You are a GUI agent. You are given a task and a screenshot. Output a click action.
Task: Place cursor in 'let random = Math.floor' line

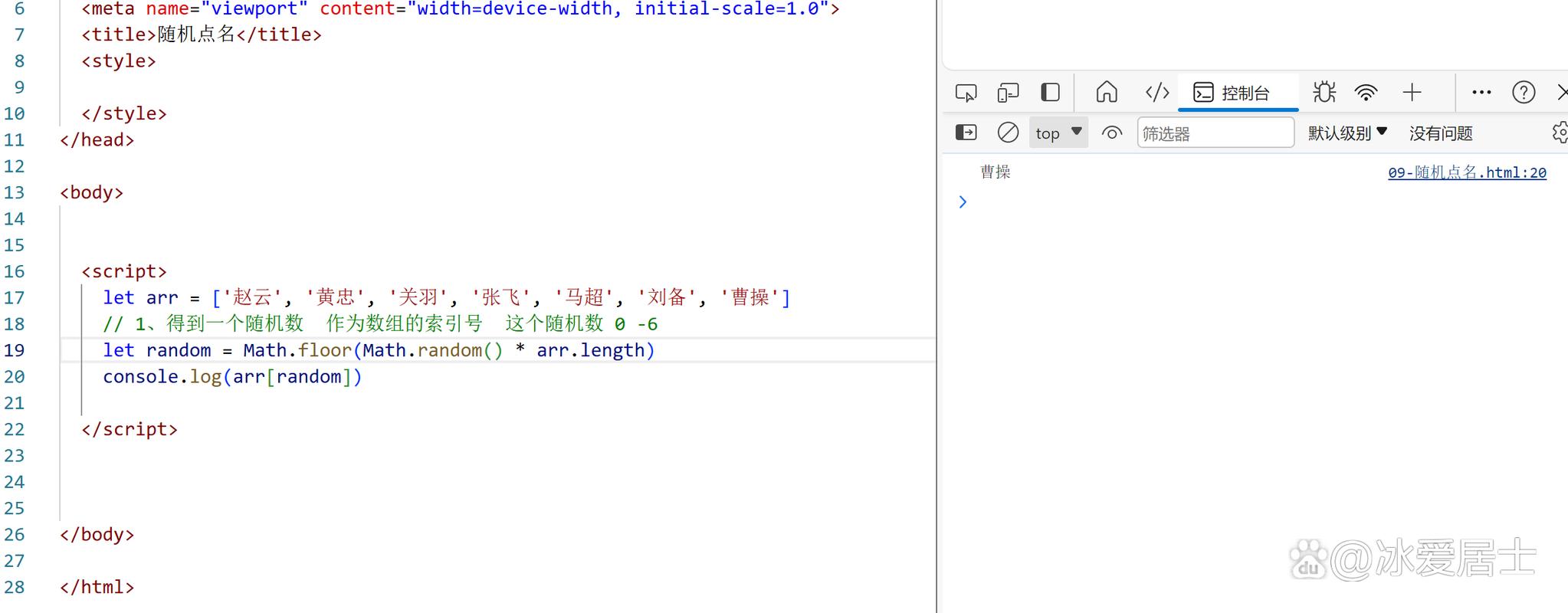pos(379,350)
